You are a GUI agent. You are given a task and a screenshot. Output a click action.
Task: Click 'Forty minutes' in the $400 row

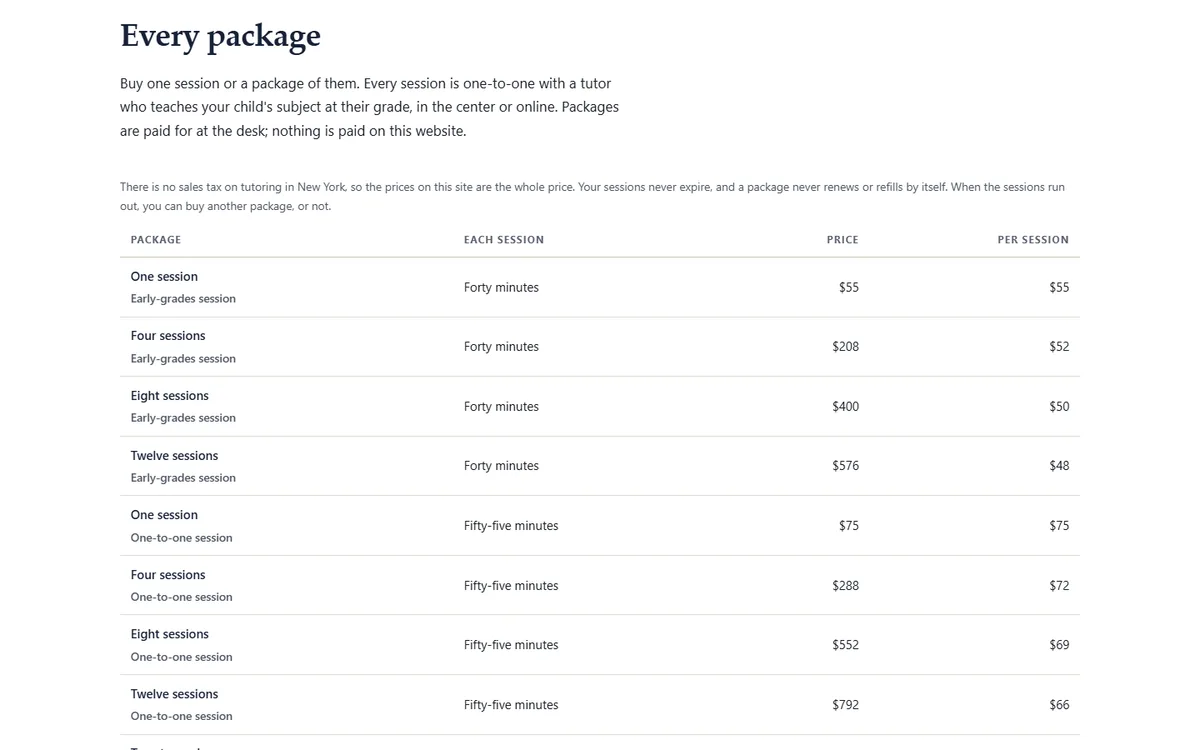click(x=501, y=407)
